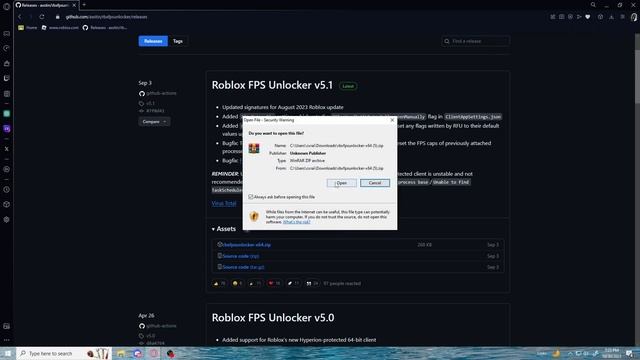Open the www.roblox.com bookmark
This screenshot has height=360, width=640.
coord(60,28)
